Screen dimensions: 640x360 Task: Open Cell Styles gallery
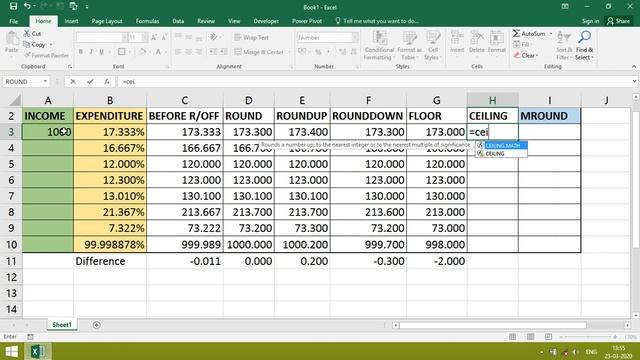(433, 46)
